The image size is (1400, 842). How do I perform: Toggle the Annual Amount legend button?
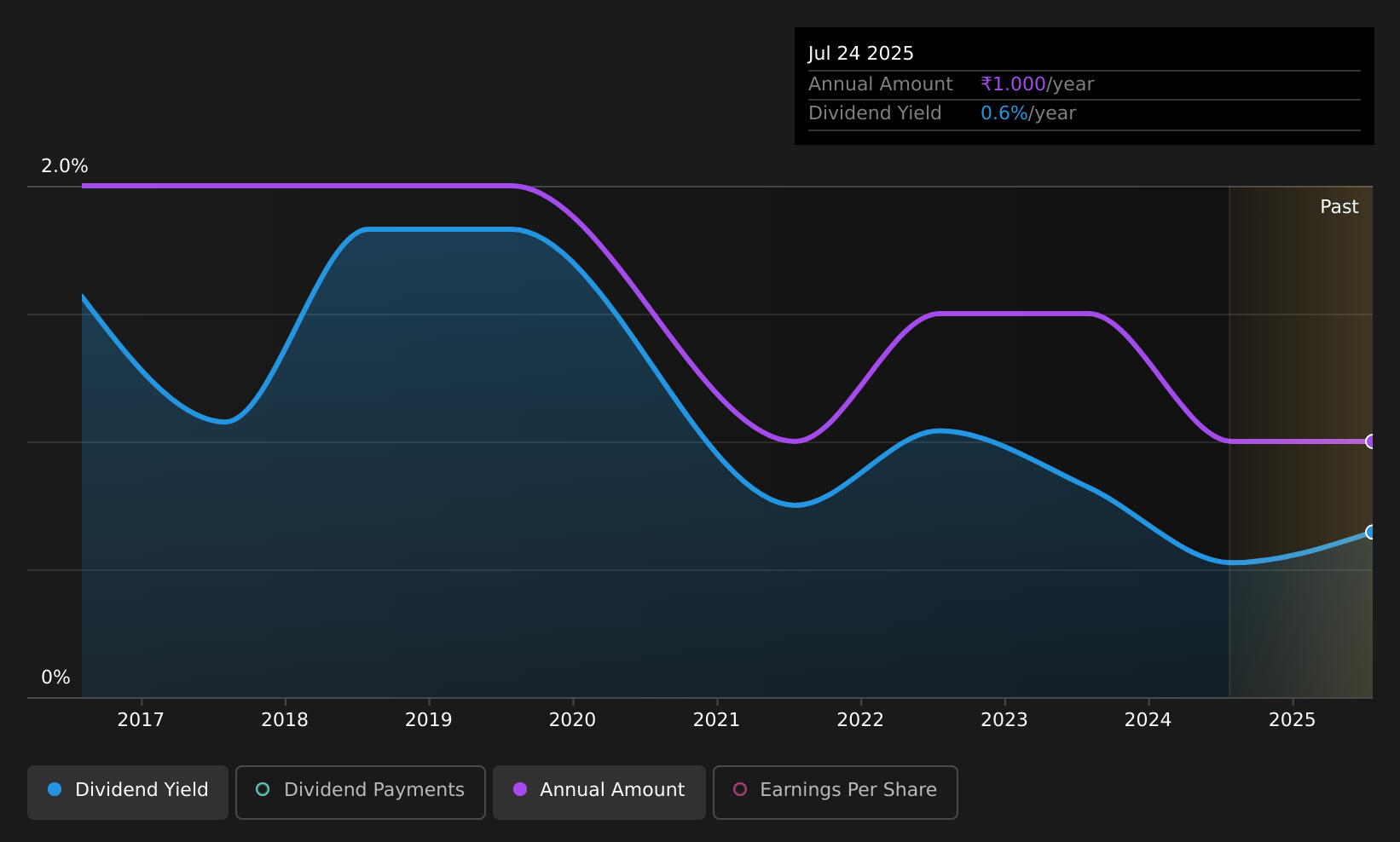[x=599, y=792]
